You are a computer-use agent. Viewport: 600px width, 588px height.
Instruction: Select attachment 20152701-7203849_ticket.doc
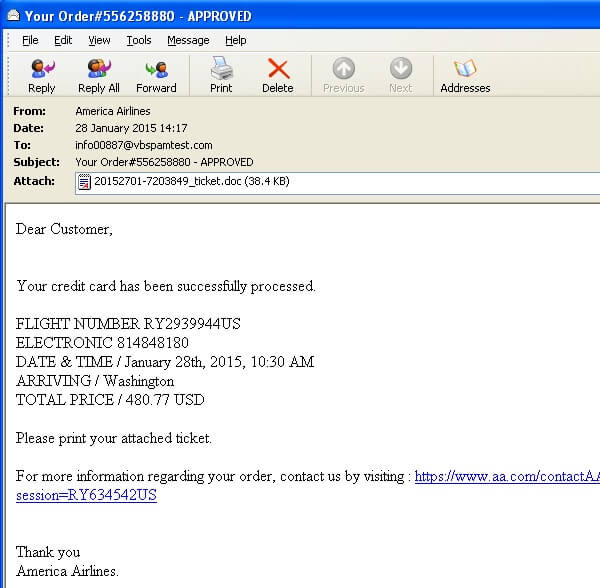[192, 181]
